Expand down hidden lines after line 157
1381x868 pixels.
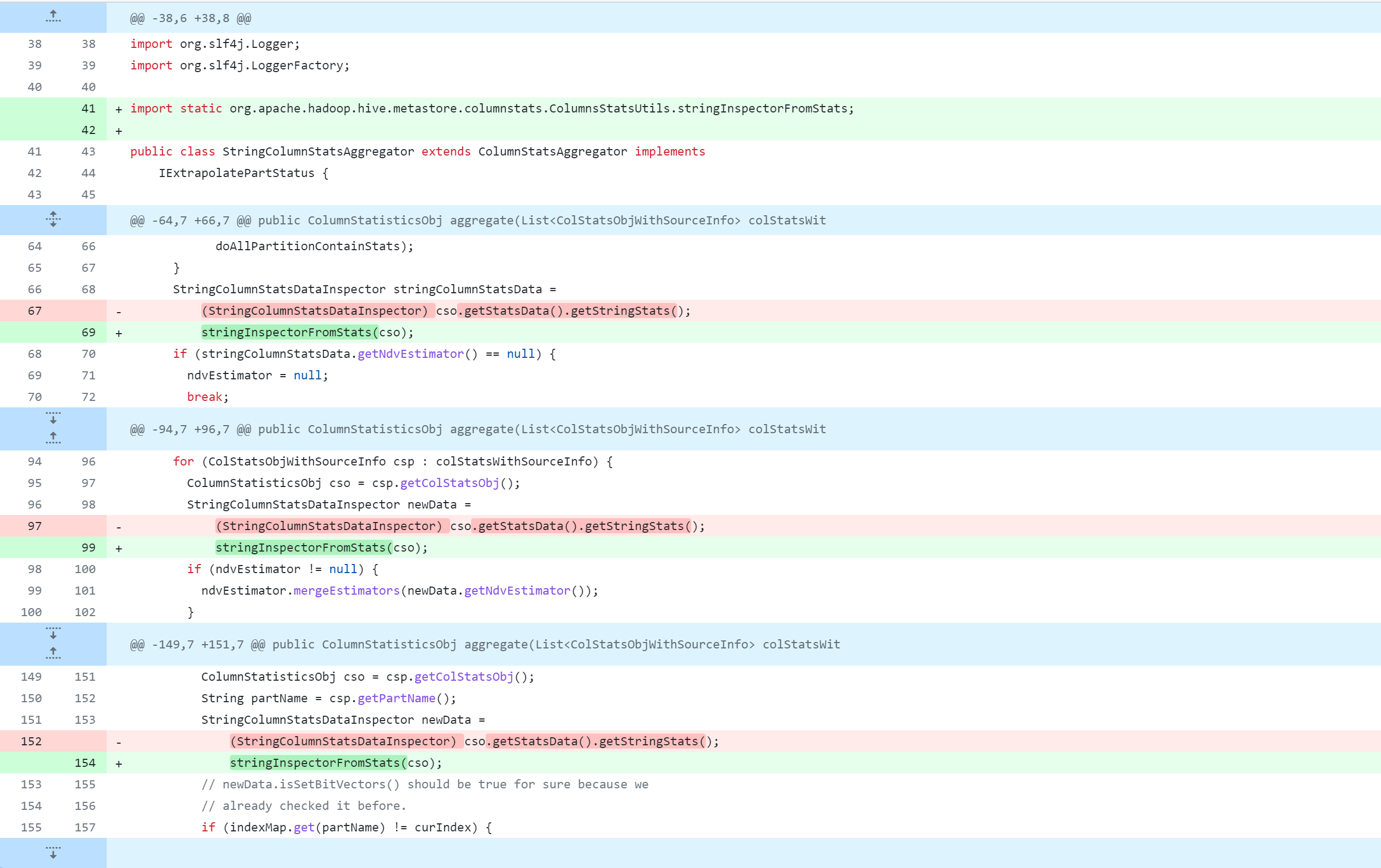click(x=53, y=852)
